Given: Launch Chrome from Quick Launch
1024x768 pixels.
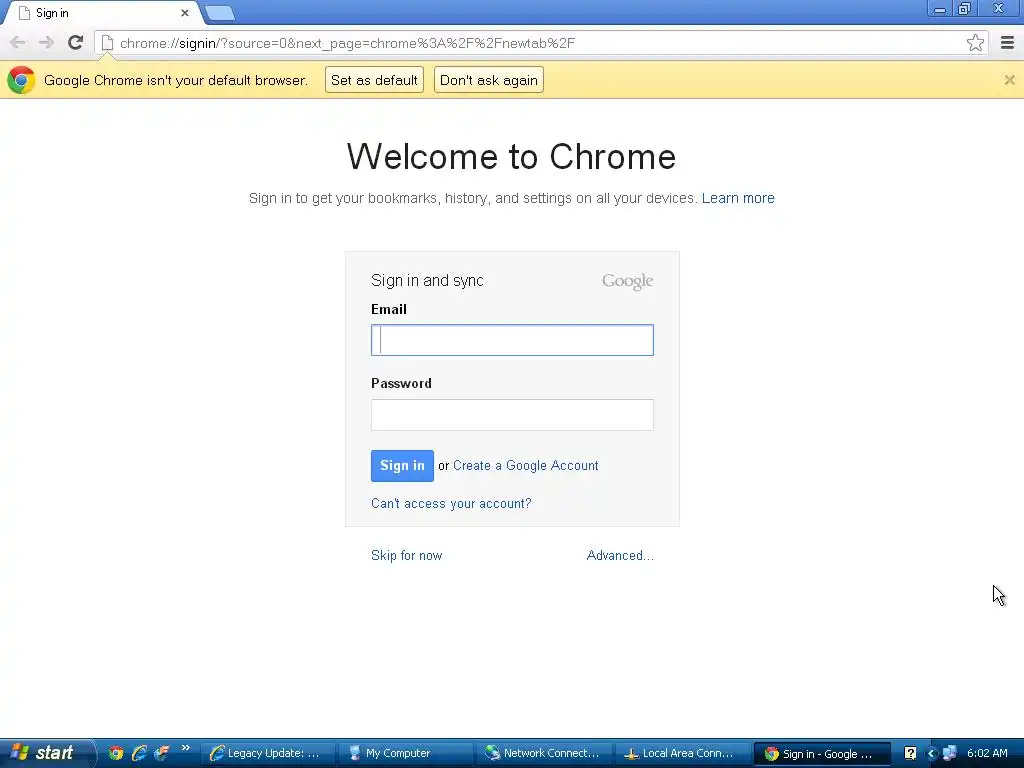Looking at the screenshot, I should tap(116, 753).
